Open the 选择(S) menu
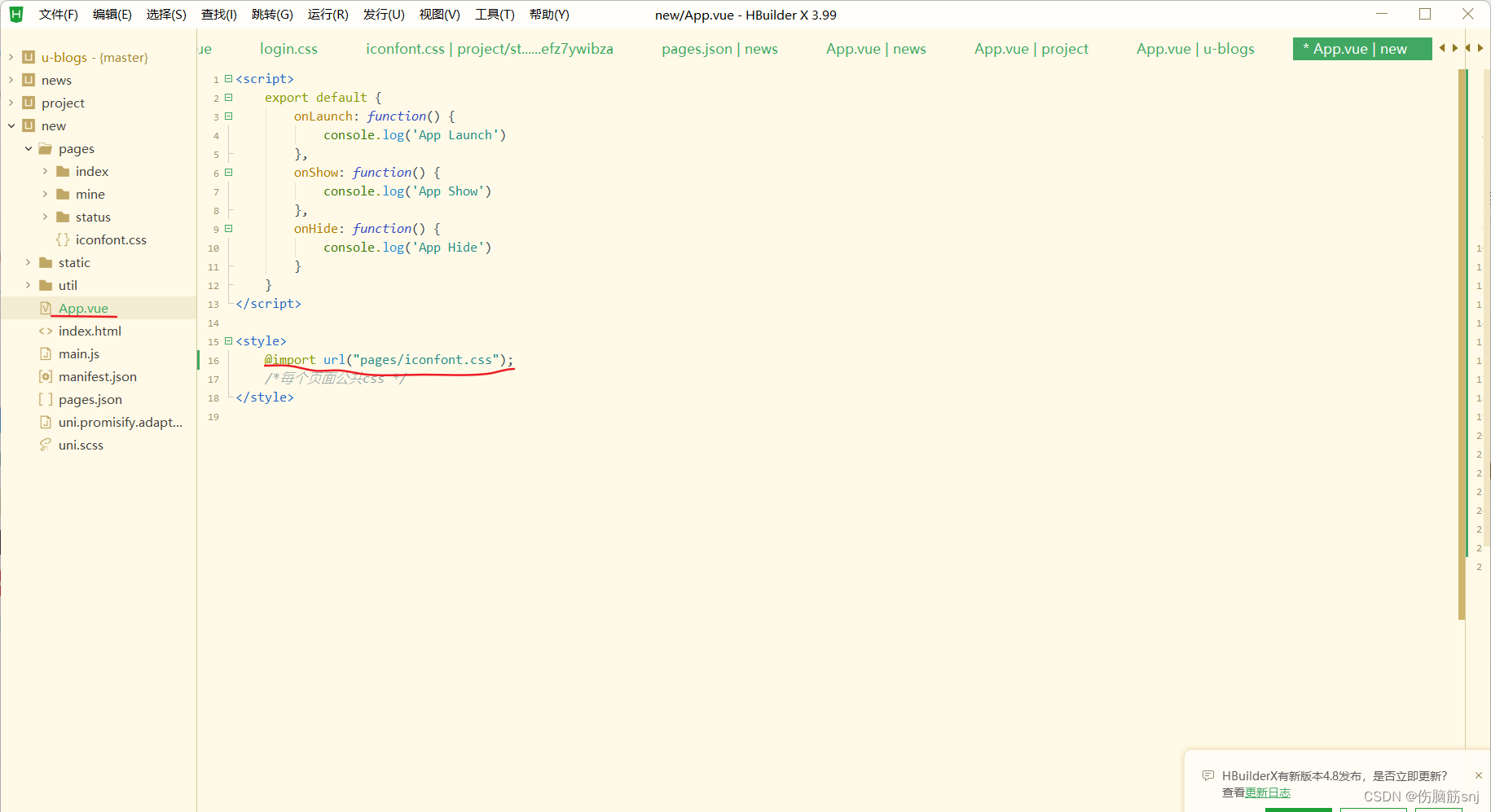This screenshot has height=812, width=1491. [166, 15]
